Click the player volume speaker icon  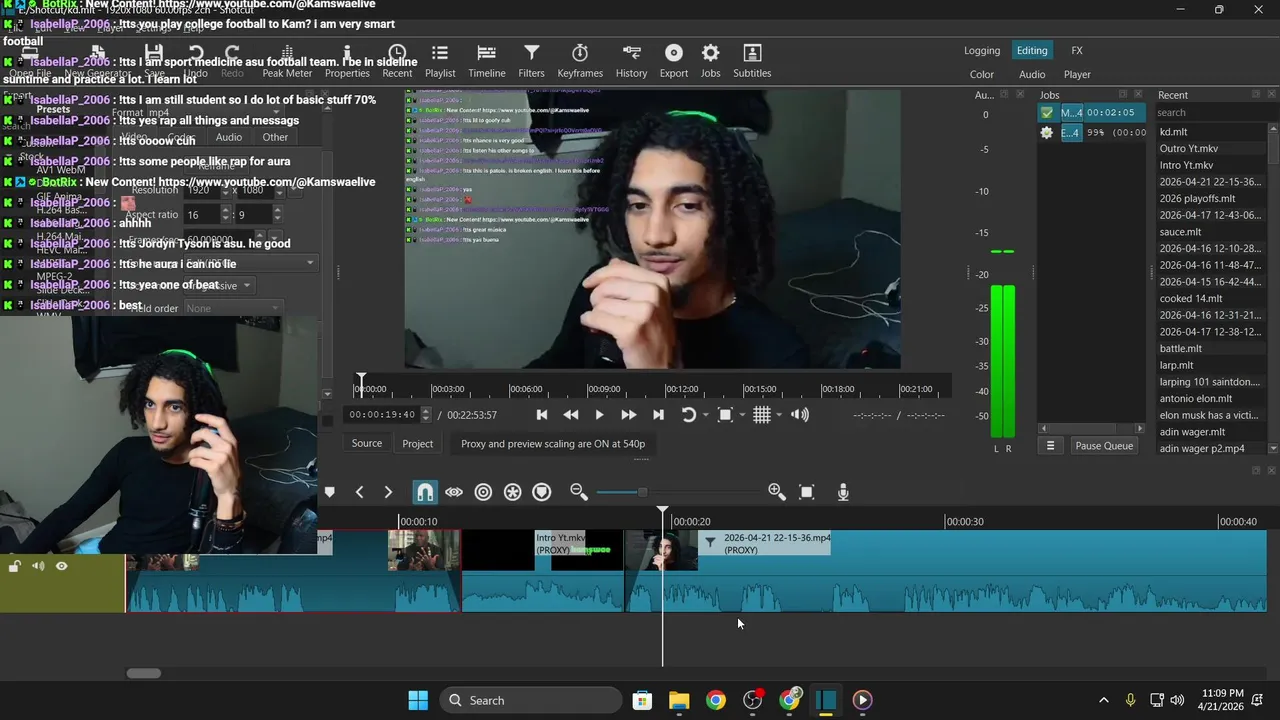pyautogui.click(x=800, y=415)
